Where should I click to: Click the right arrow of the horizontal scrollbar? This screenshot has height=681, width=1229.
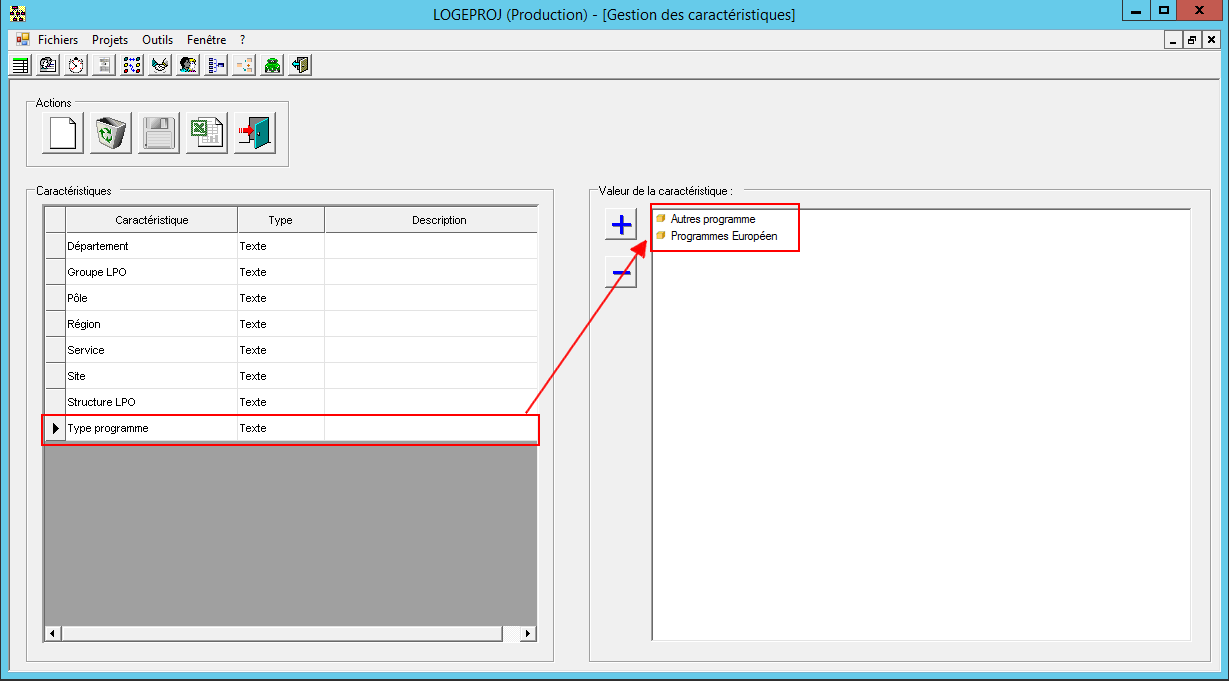point(526,633)
